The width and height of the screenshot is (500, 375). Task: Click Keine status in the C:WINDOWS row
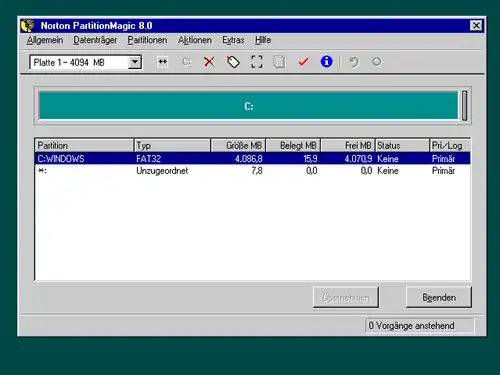point(388,159)
